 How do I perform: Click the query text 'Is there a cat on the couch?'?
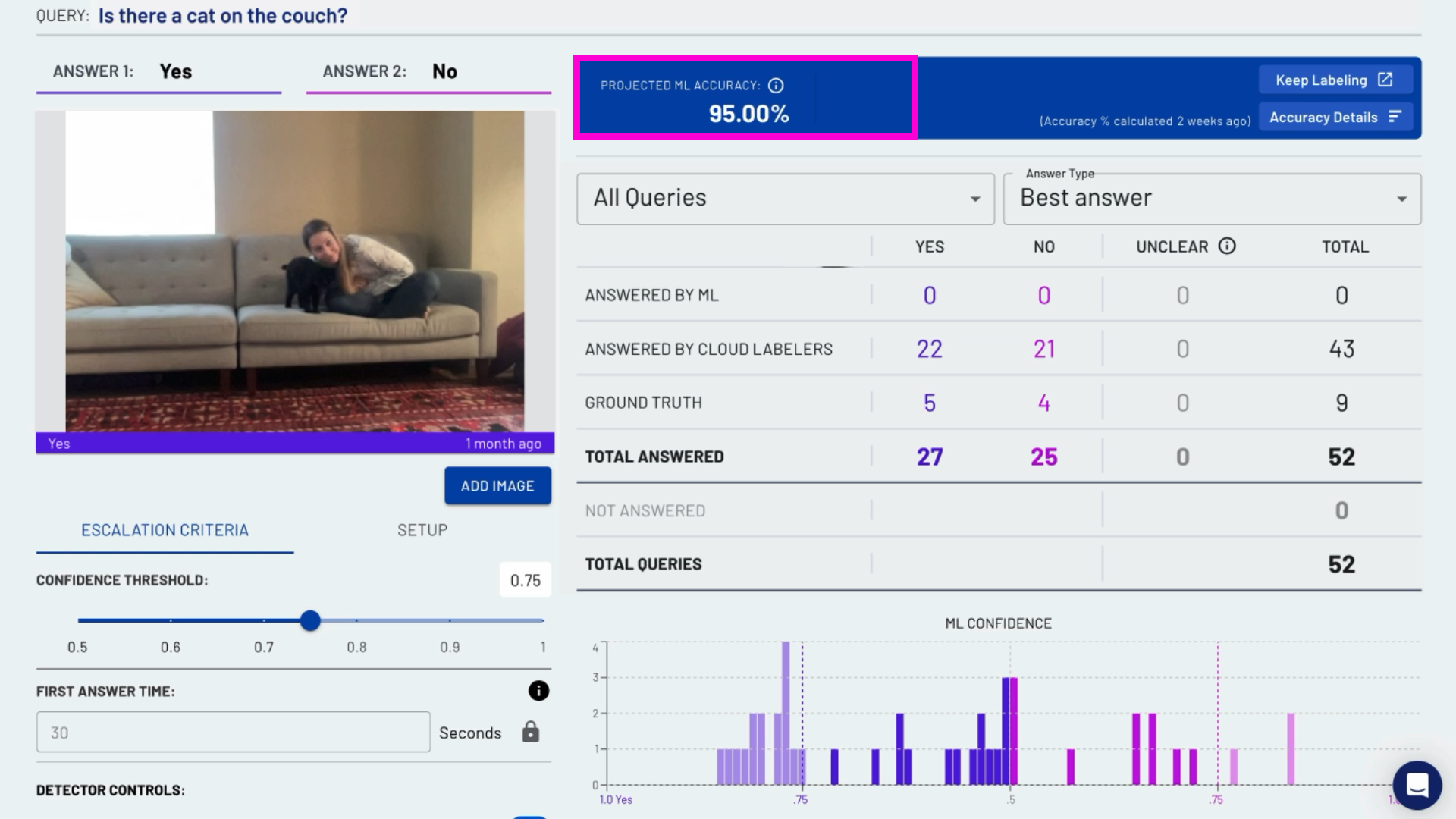(x=222, y=15)
